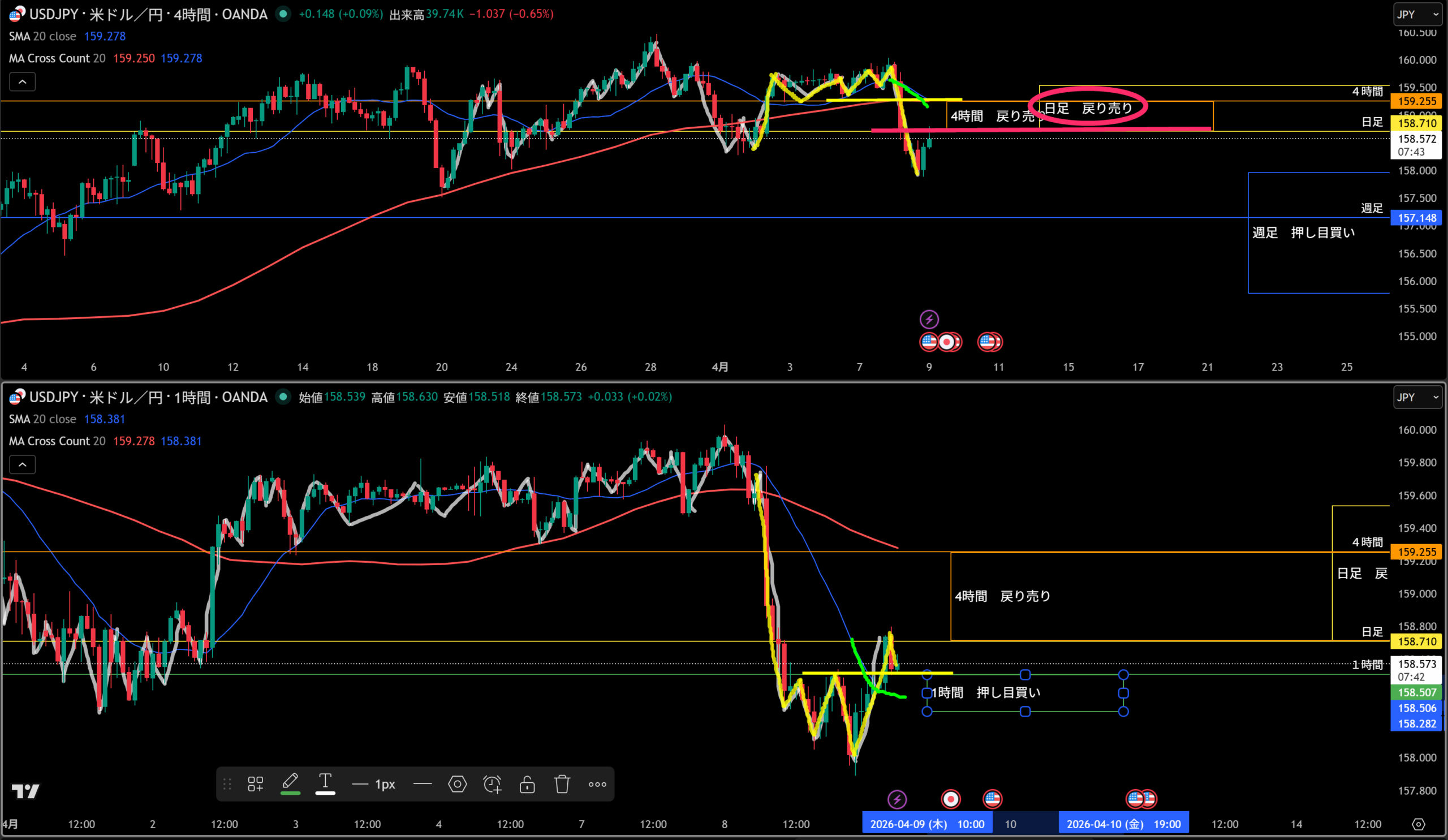Open chart settings gear at bottom right
1448x840 pixels.
(x=1418, y=824)
